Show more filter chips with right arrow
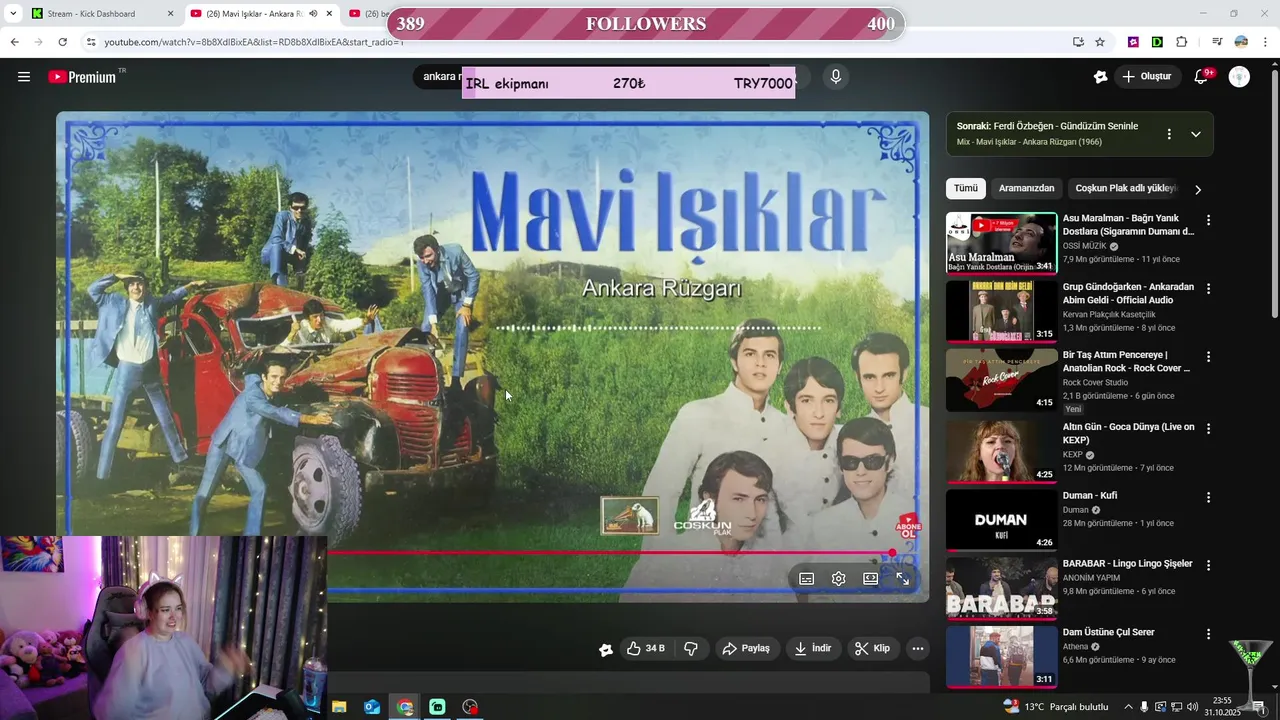The width and height of the screenshot is (1280, 720). [1198, 189]
